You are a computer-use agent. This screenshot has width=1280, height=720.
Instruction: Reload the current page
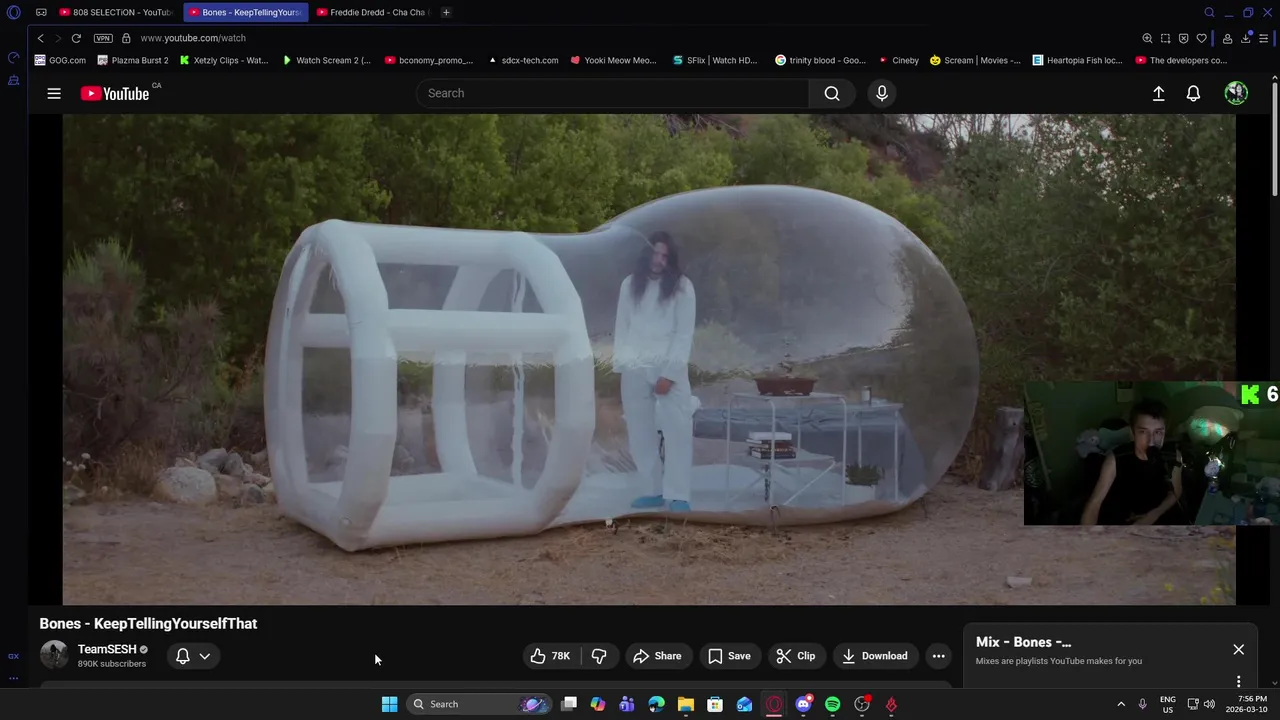[76, 38]
